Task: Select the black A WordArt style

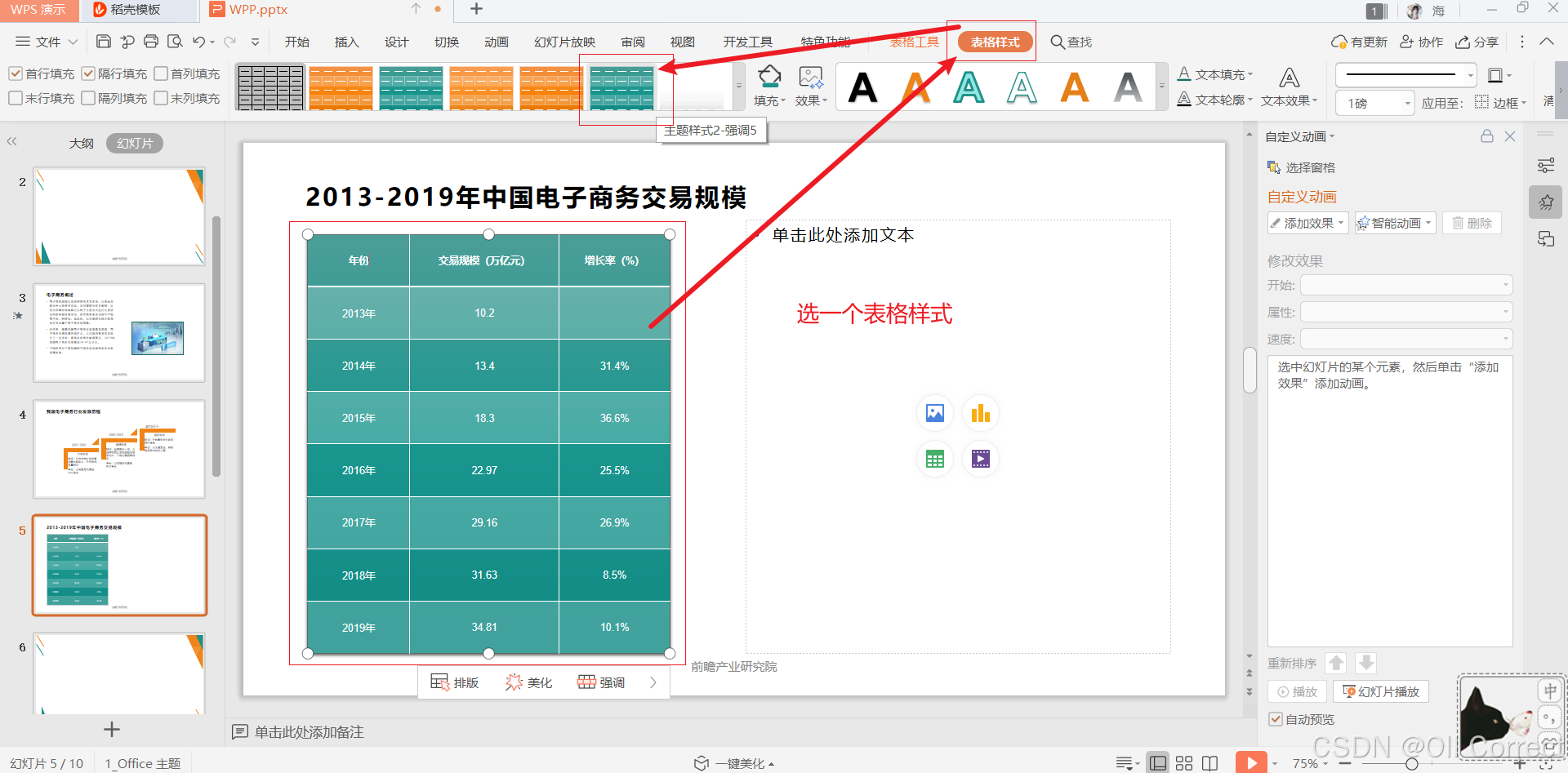Action: 863,87
